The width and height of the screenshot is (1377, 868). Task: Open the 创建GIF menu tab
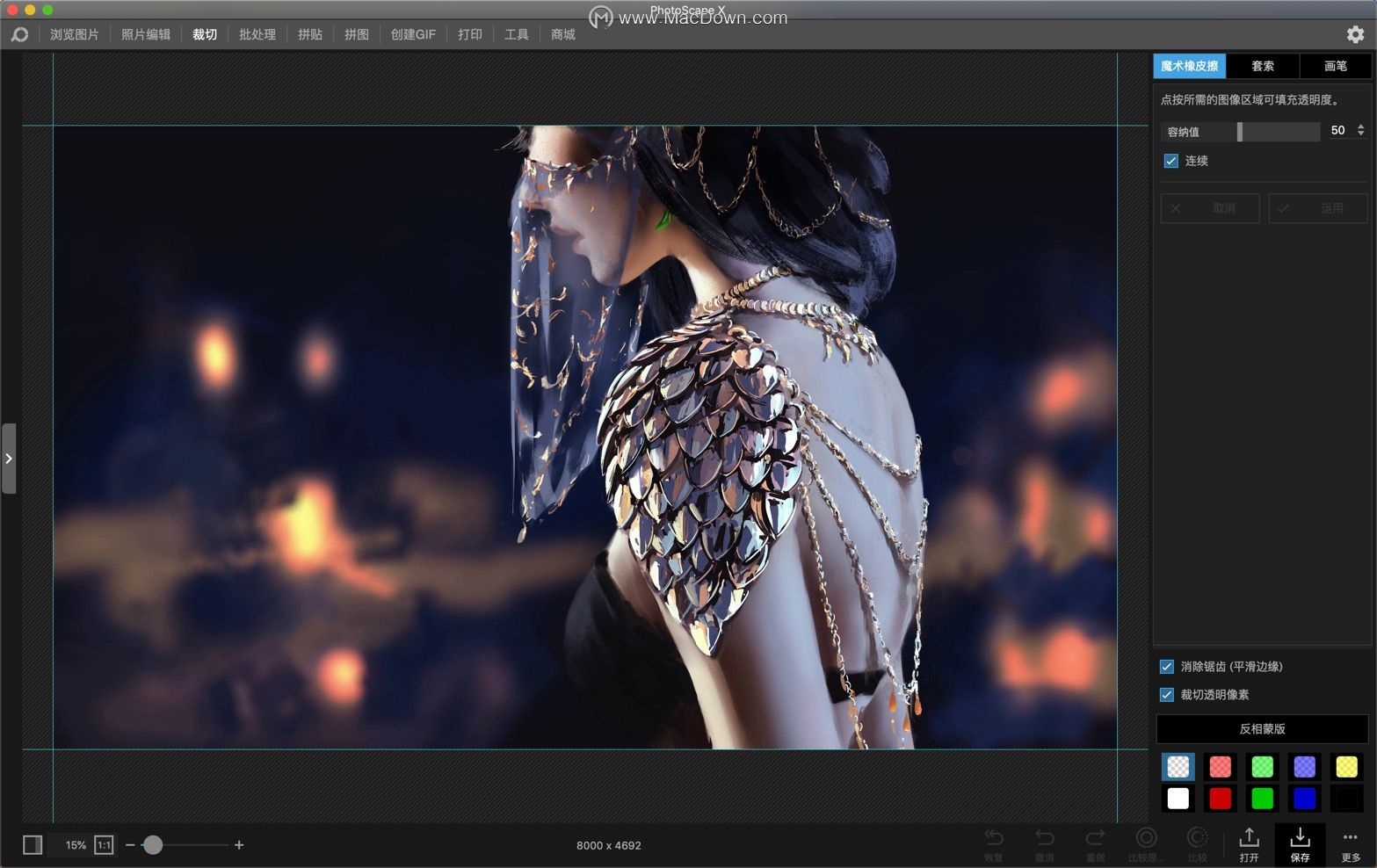[413, 34]
